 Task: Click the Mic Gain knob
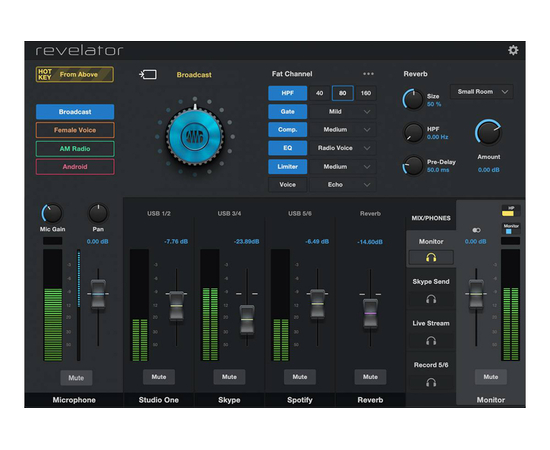pyautogui.click(x=52, y=213)
